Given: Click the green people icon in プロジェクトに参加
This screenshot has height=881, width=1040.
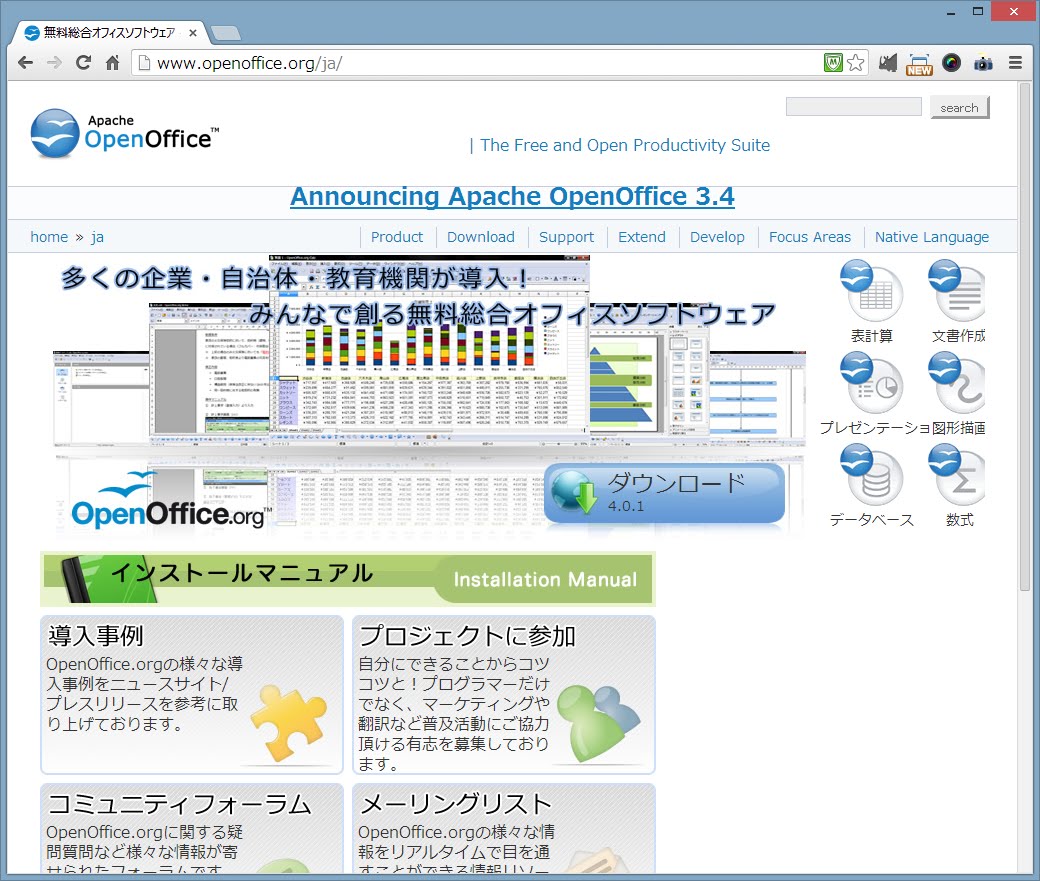Looking at the screenshot, I should tap(598, 722).
